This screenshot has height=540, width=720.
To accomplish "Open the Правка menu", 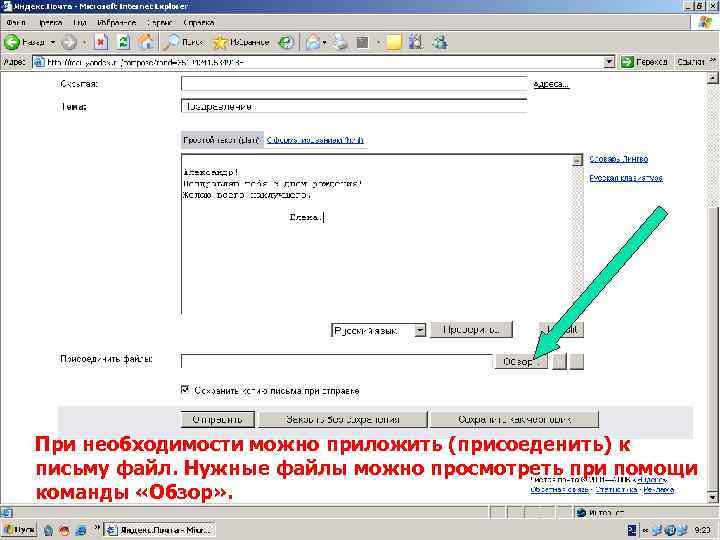I will pos(51,22).
